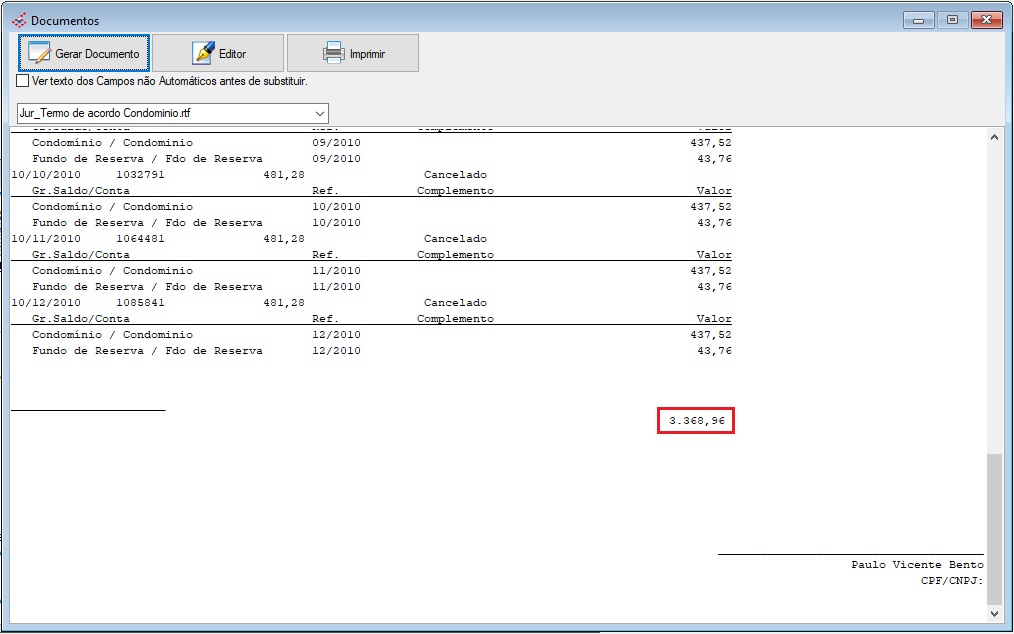
Task: Close the Documentos window
Action: [x=985, y=20]
